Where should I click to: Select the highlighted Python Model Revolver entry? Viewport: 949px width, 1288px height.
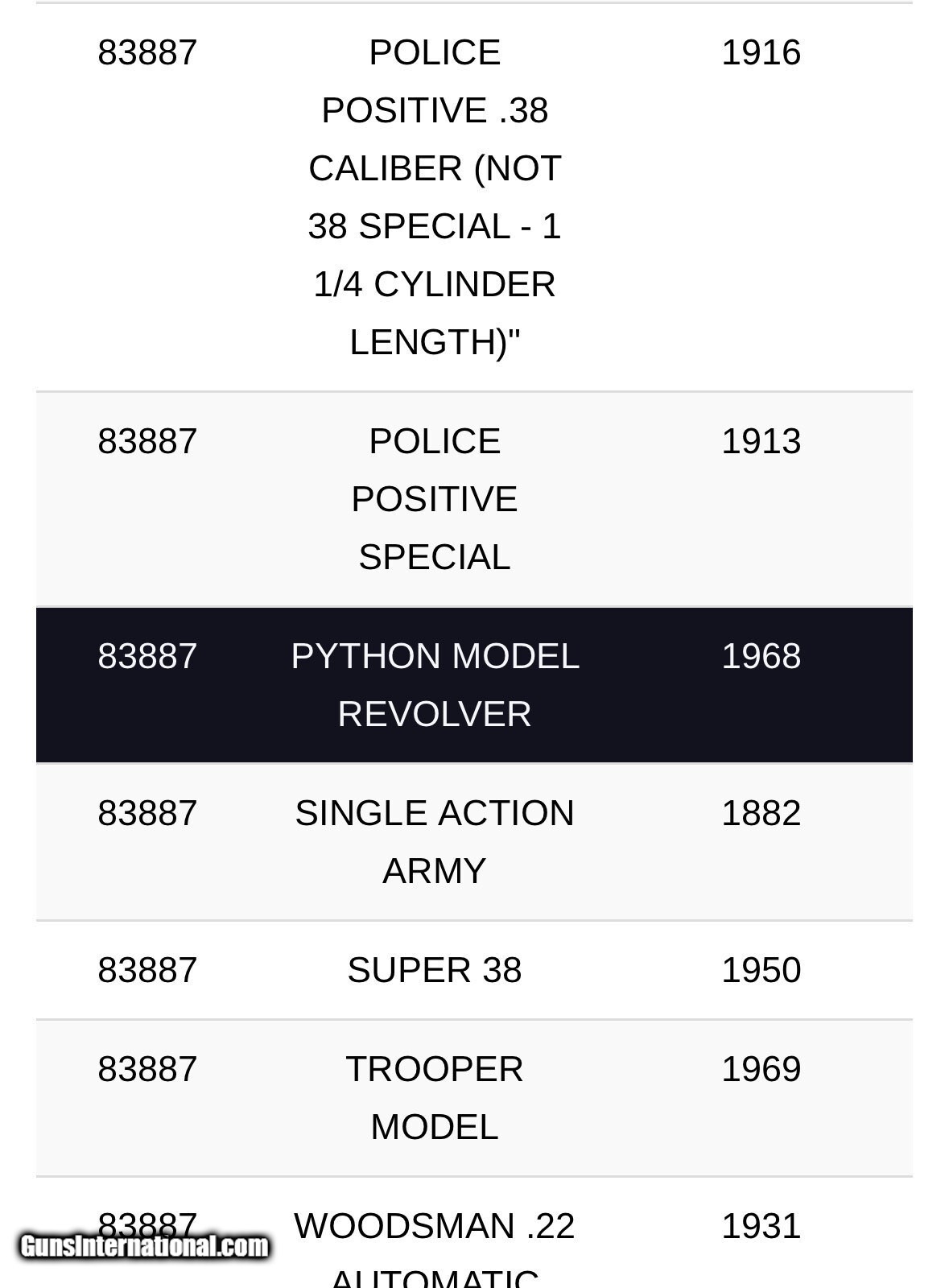(435, 685)
